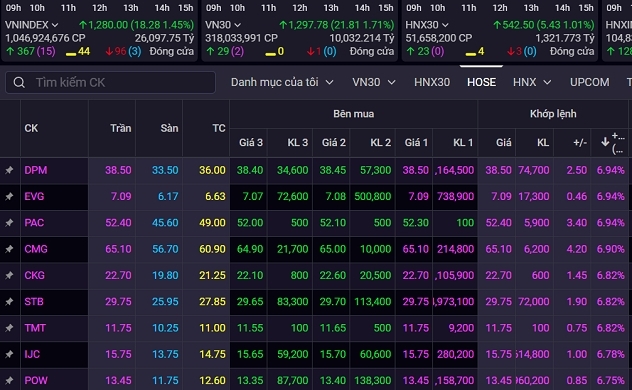Click STB reference price 27.85
The width and height of the screenshot is (632, 390).
(x=212, y=302)
